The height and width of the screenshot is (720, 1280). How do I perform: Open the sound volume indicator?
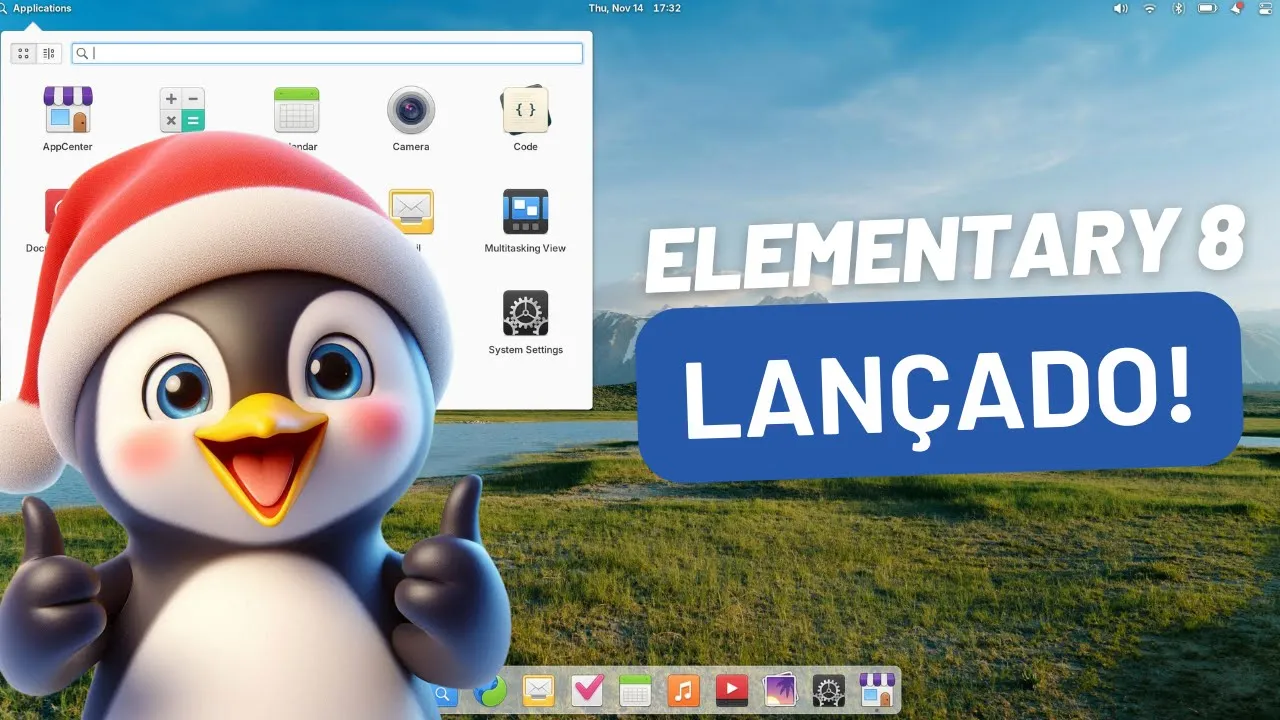1120,8
